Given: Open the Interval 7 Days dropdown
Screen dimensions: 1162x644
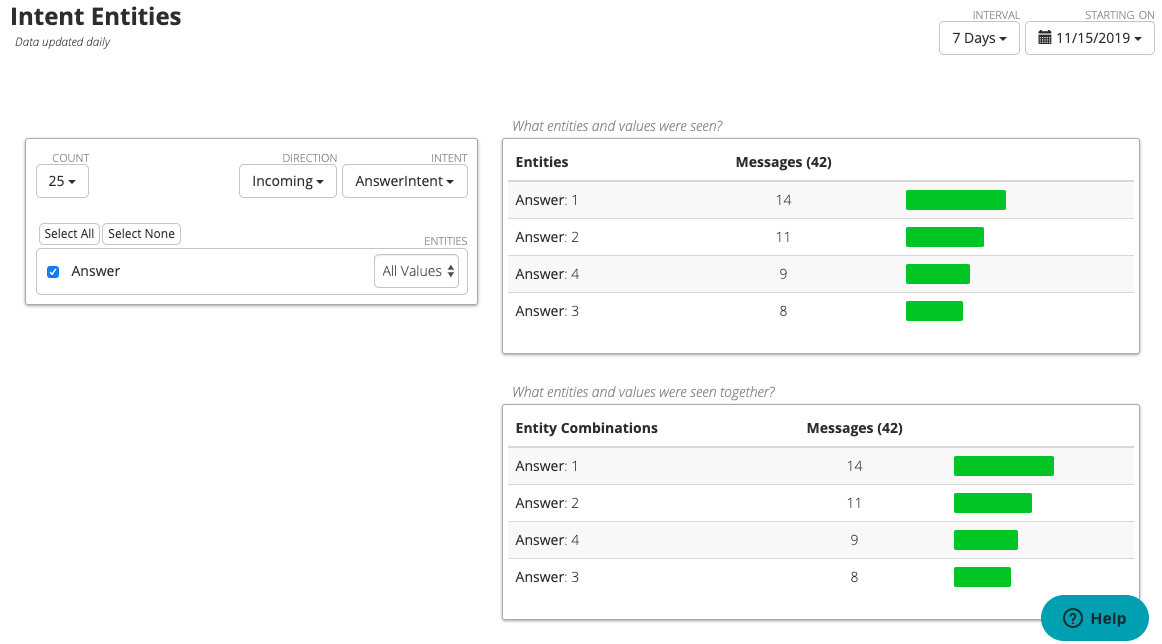Looking at the screenshot, I should [x=978, y=38].
